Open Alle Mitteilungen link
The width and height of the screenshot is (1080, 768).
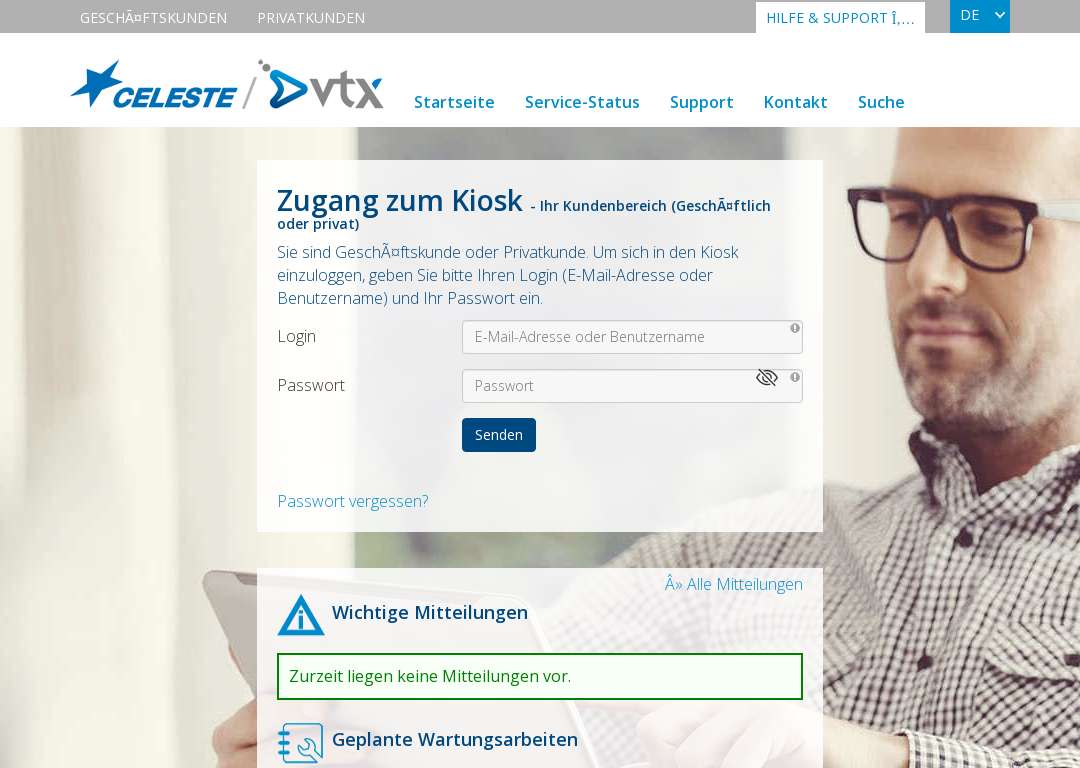(x=734, y=584)
